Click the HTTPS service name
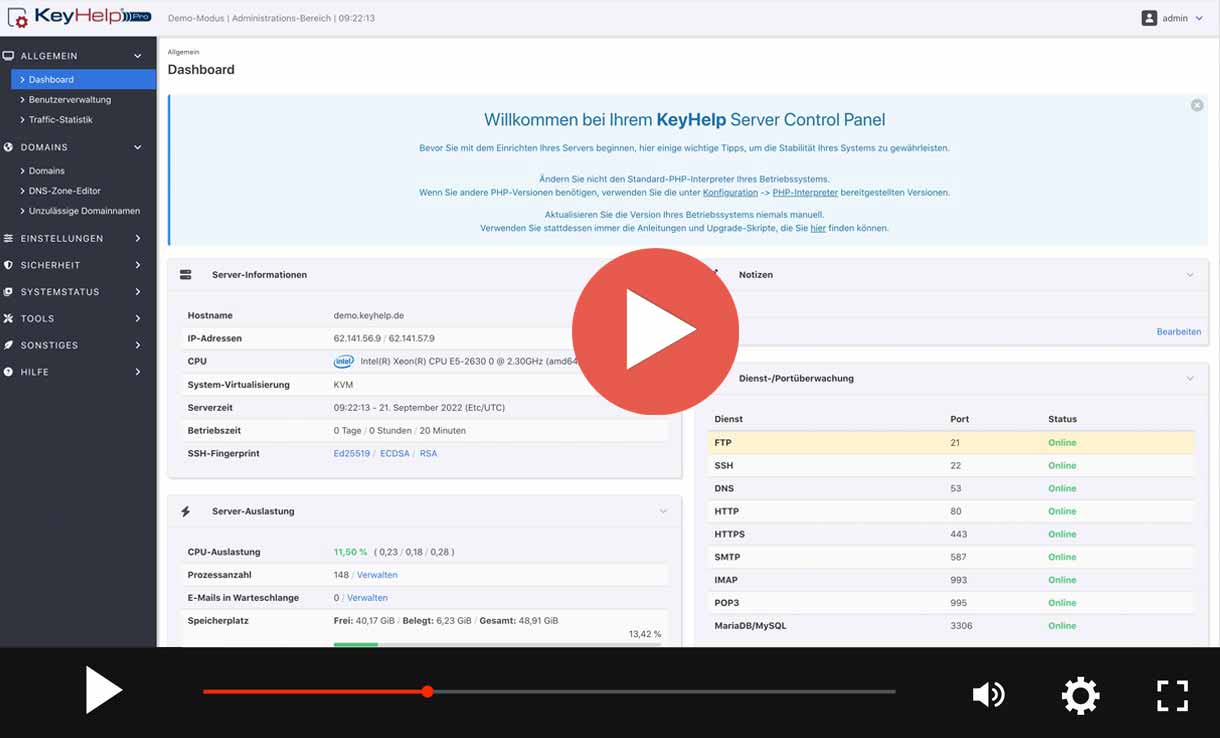 coord(730,535)
